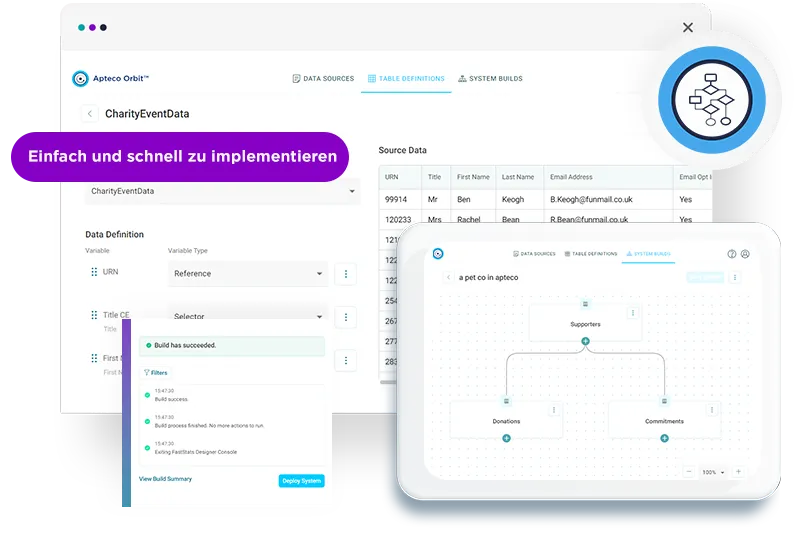Viewport: 800px width, 541px height.
Task: Open the Reference variable type dropdown
Action: click(248, 274)
